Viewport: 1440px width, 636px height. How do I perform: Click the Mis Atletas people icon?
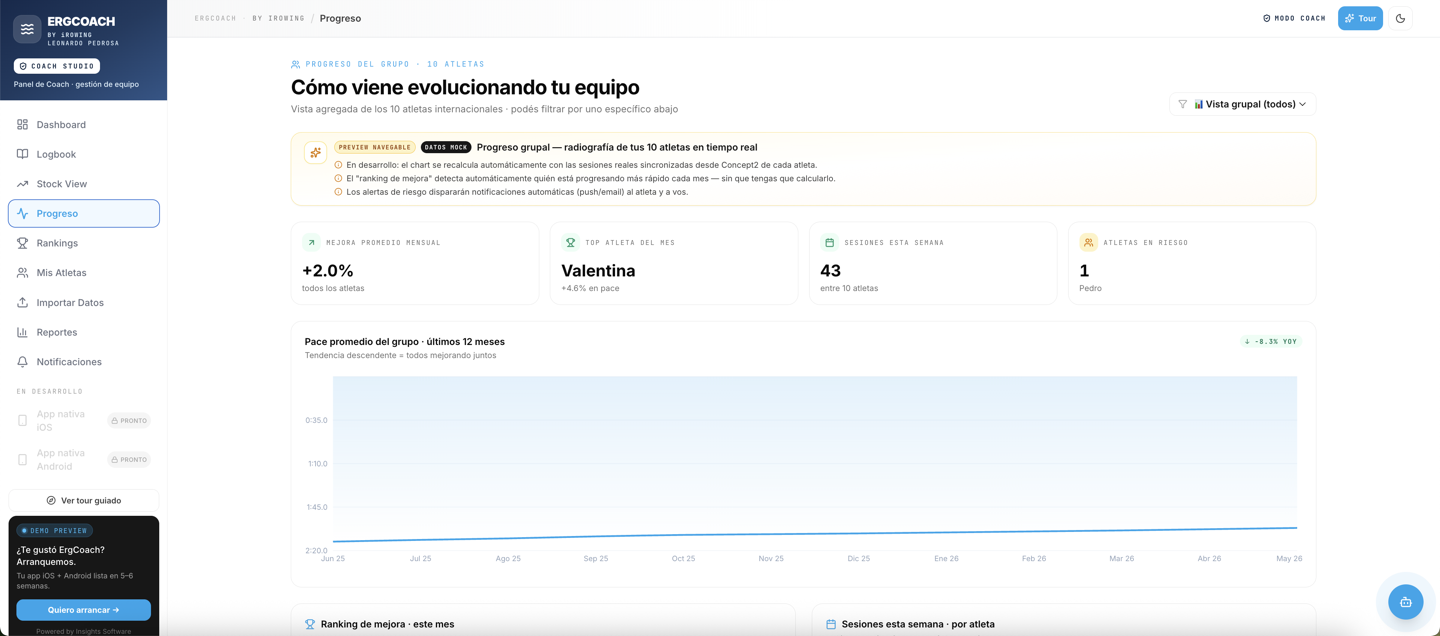[x=22, y=273]
